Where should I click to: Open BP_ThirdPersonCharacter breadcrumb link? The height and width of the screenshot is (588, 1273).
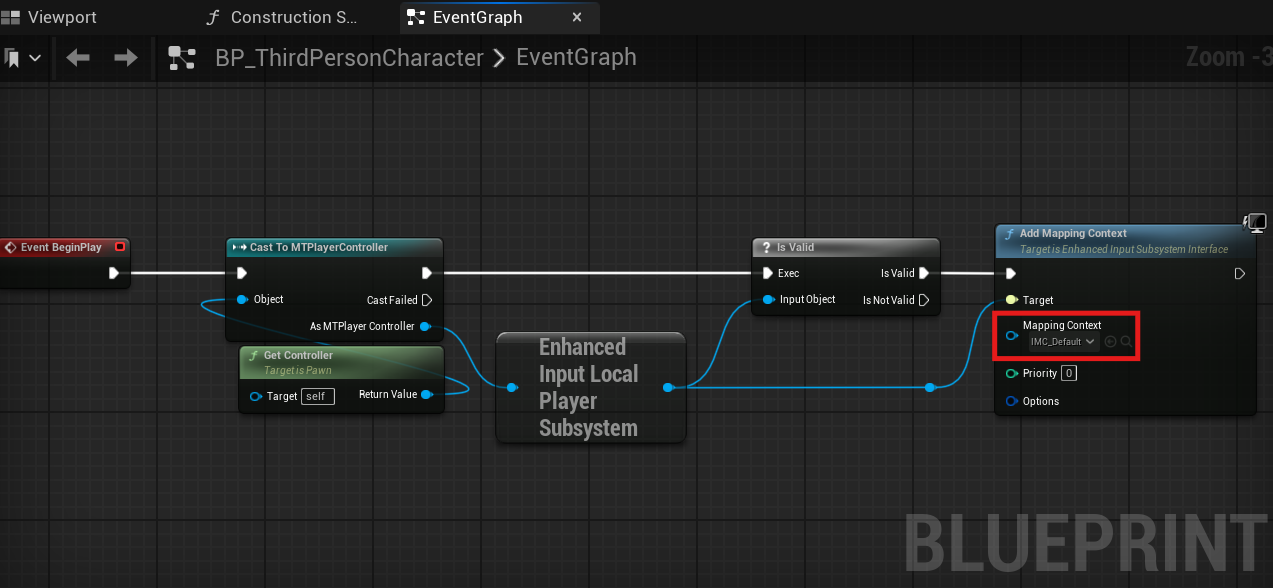(349, 58)
